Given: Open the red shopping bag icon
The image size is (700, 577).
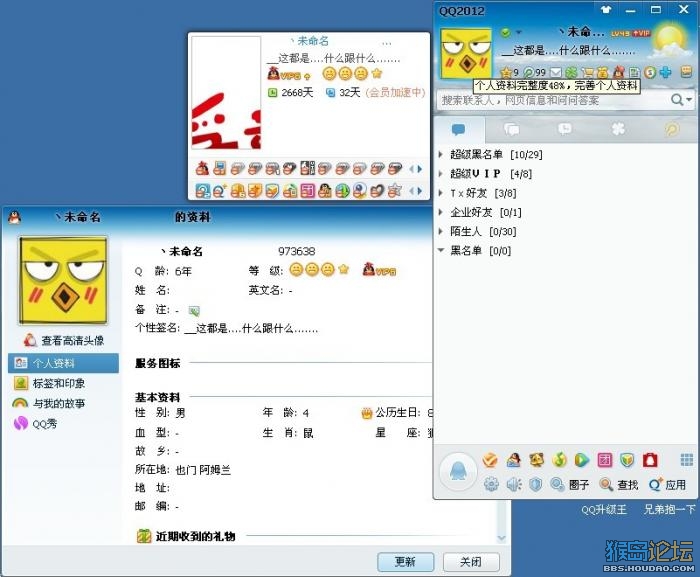Looking at the screenshot, I should coord(650,460).
